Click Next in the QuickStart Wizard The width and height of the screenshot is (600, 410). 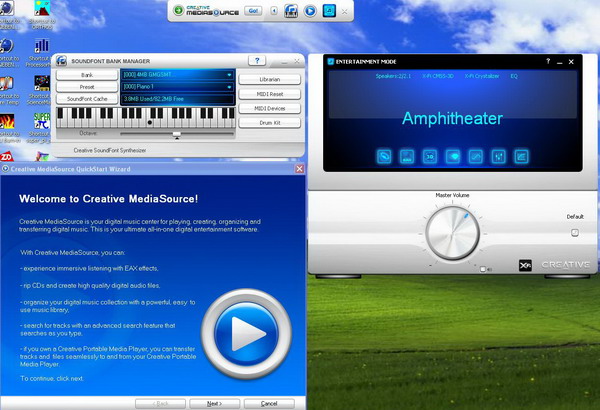point(214,403)
